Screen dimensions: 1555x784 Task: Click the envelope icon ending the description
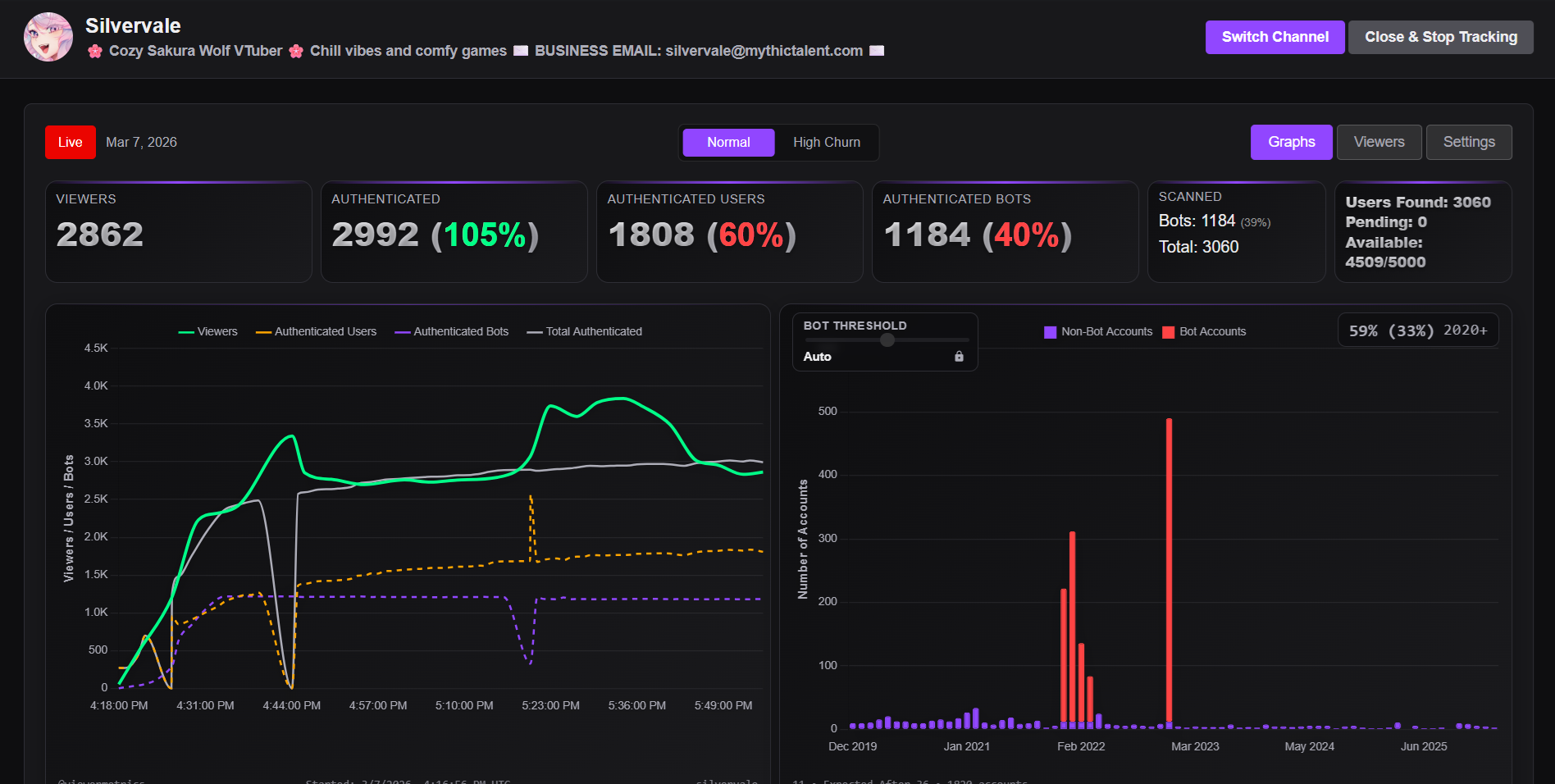pyautogui.click(x=877, y=51)
